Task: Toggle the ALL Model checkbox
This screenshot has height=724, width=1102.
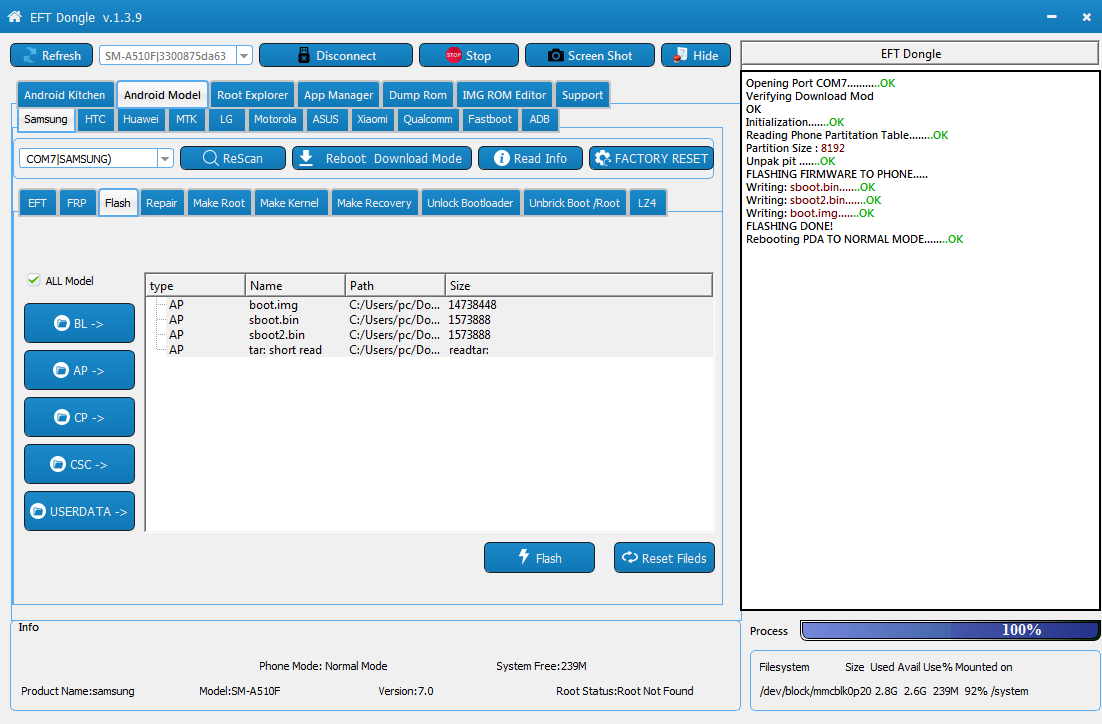Action: (x=34, y=280)
